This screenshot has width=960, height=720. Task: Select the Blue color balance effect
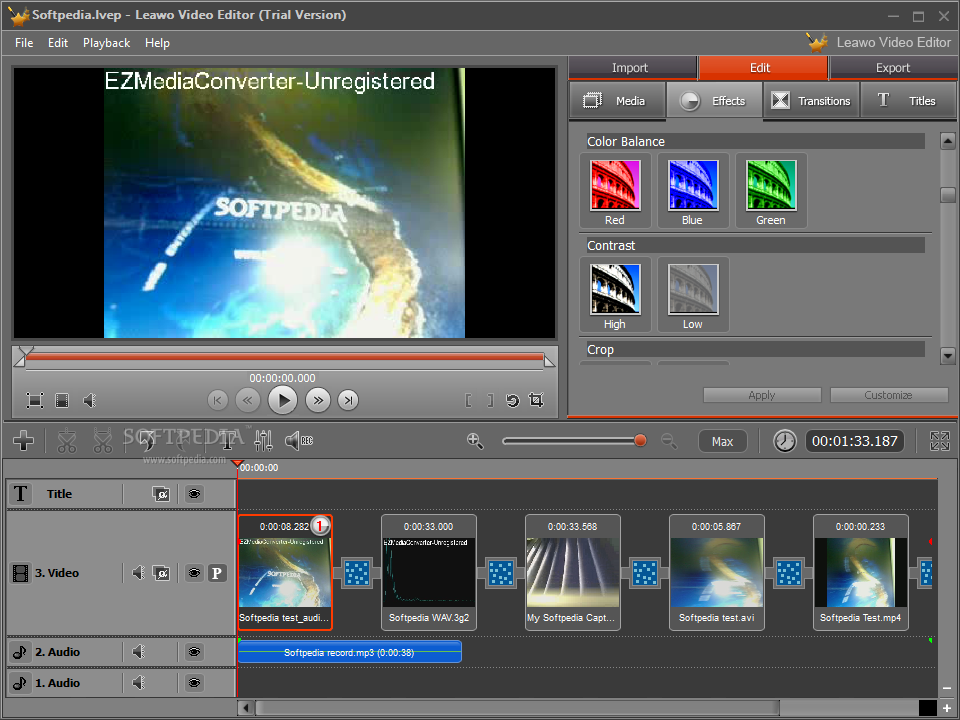(x=692, y=191)
